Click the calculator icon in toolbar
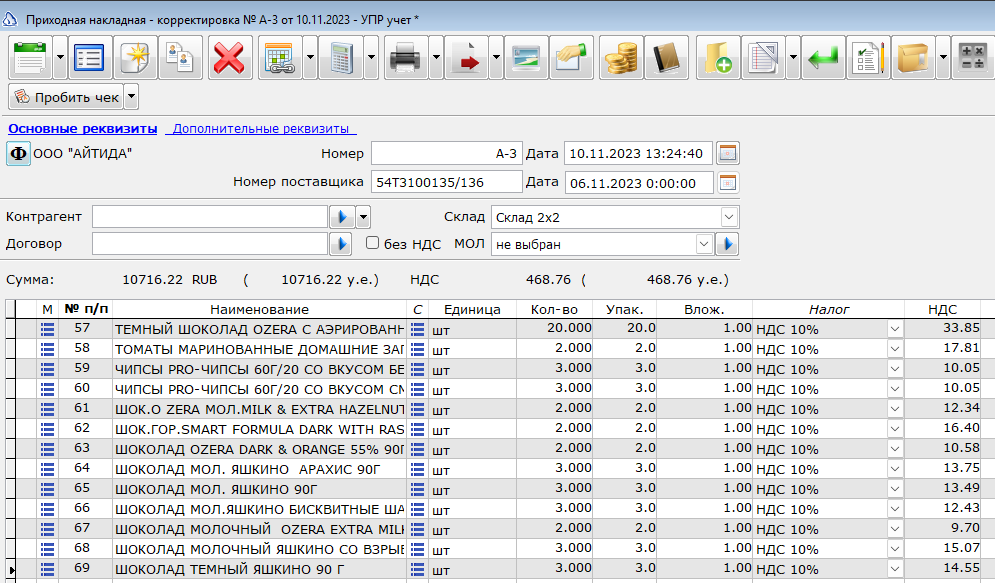Screen dimensions: 995x583 [x=341, y=58]
